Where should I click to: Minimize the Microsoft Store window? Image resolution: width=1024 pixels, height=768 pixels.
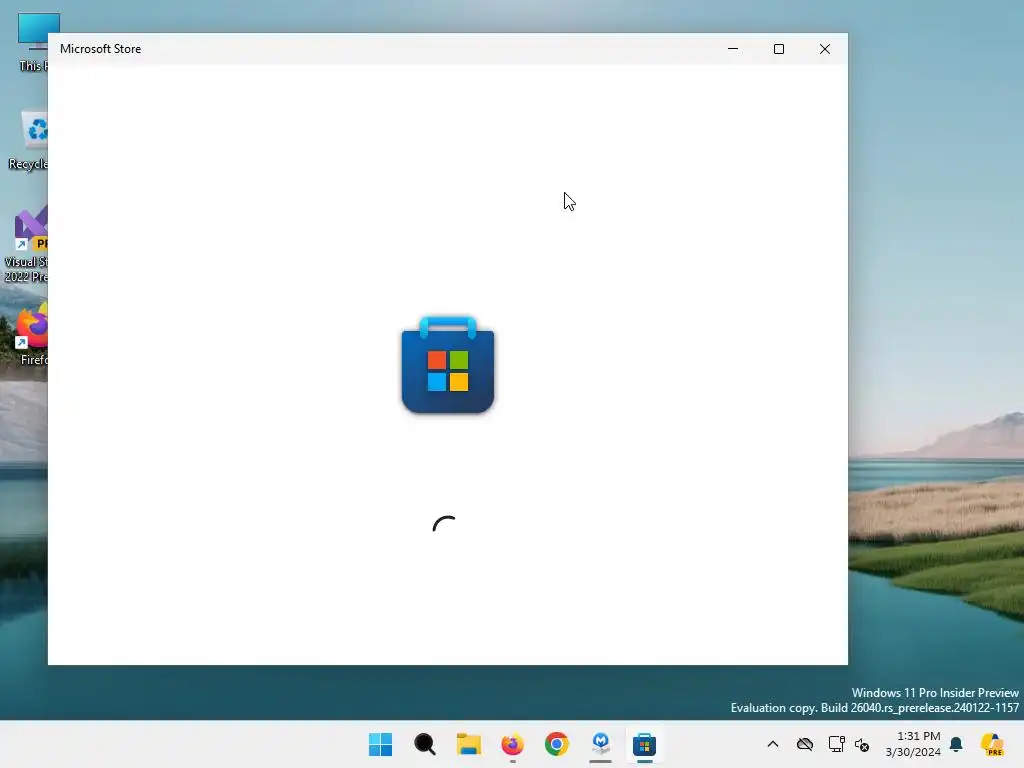733,49
